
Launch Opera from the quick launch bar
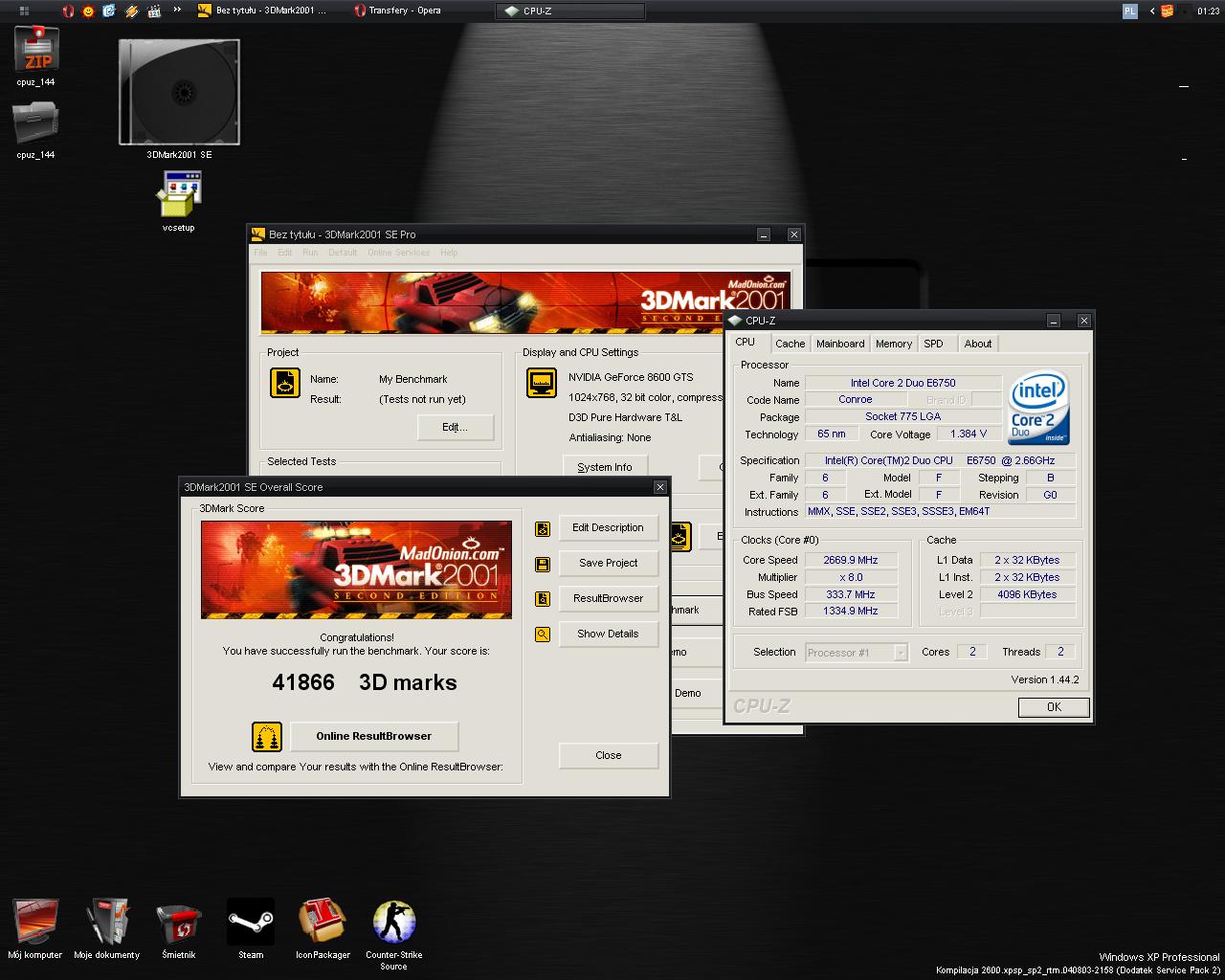click(x=67, y=11)
